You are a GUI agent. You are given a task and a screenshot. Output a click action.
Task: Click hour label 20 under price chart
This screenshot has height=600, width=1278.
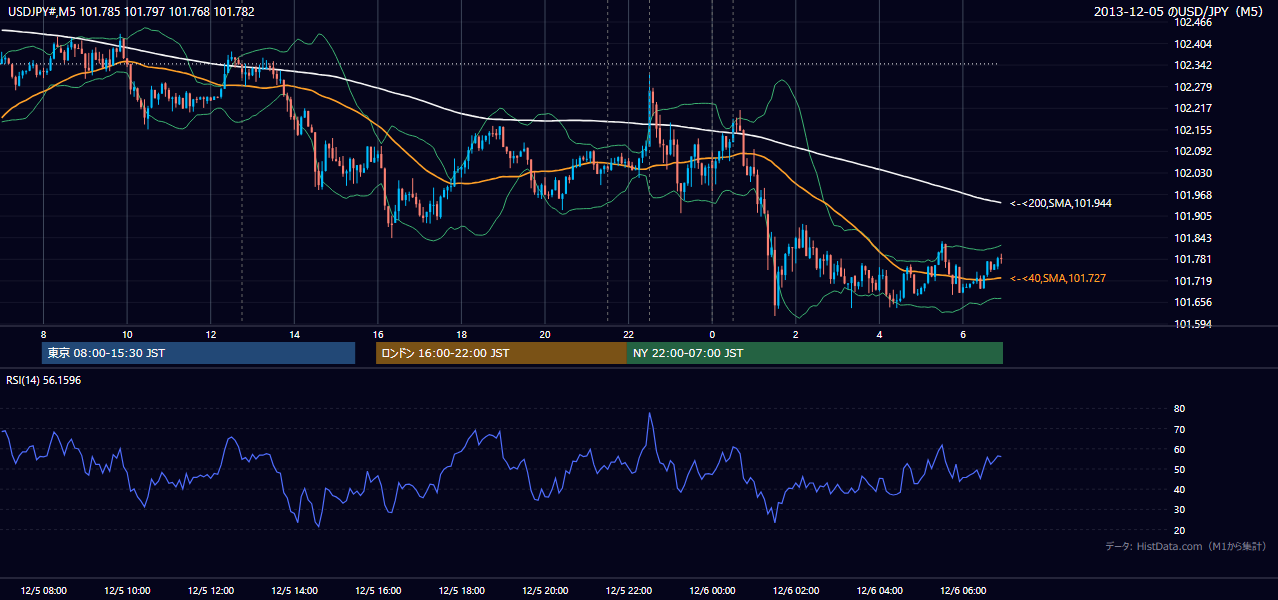click(545, 334)
